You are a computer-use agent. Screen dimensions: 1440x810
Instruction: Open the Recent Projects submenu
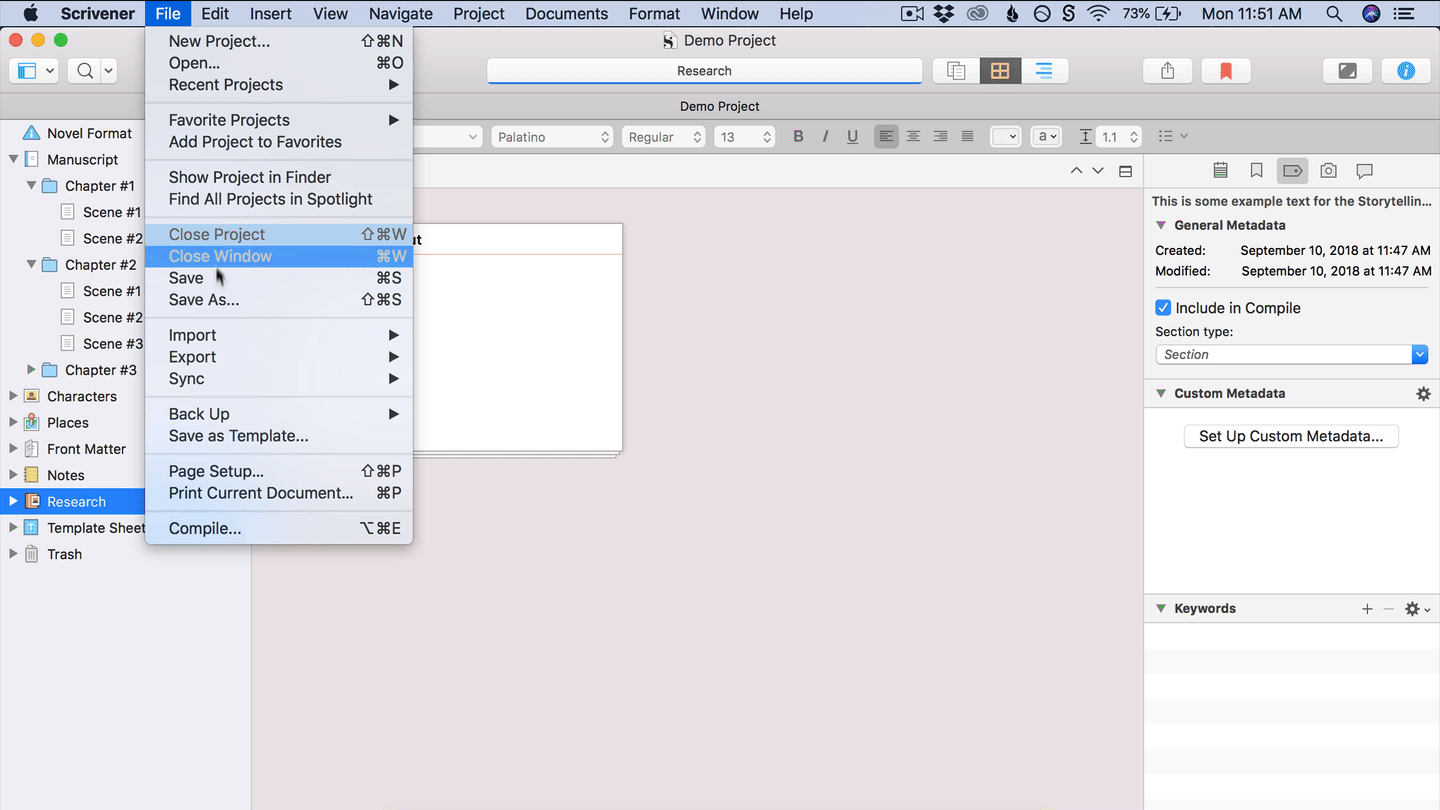point(279,85)
